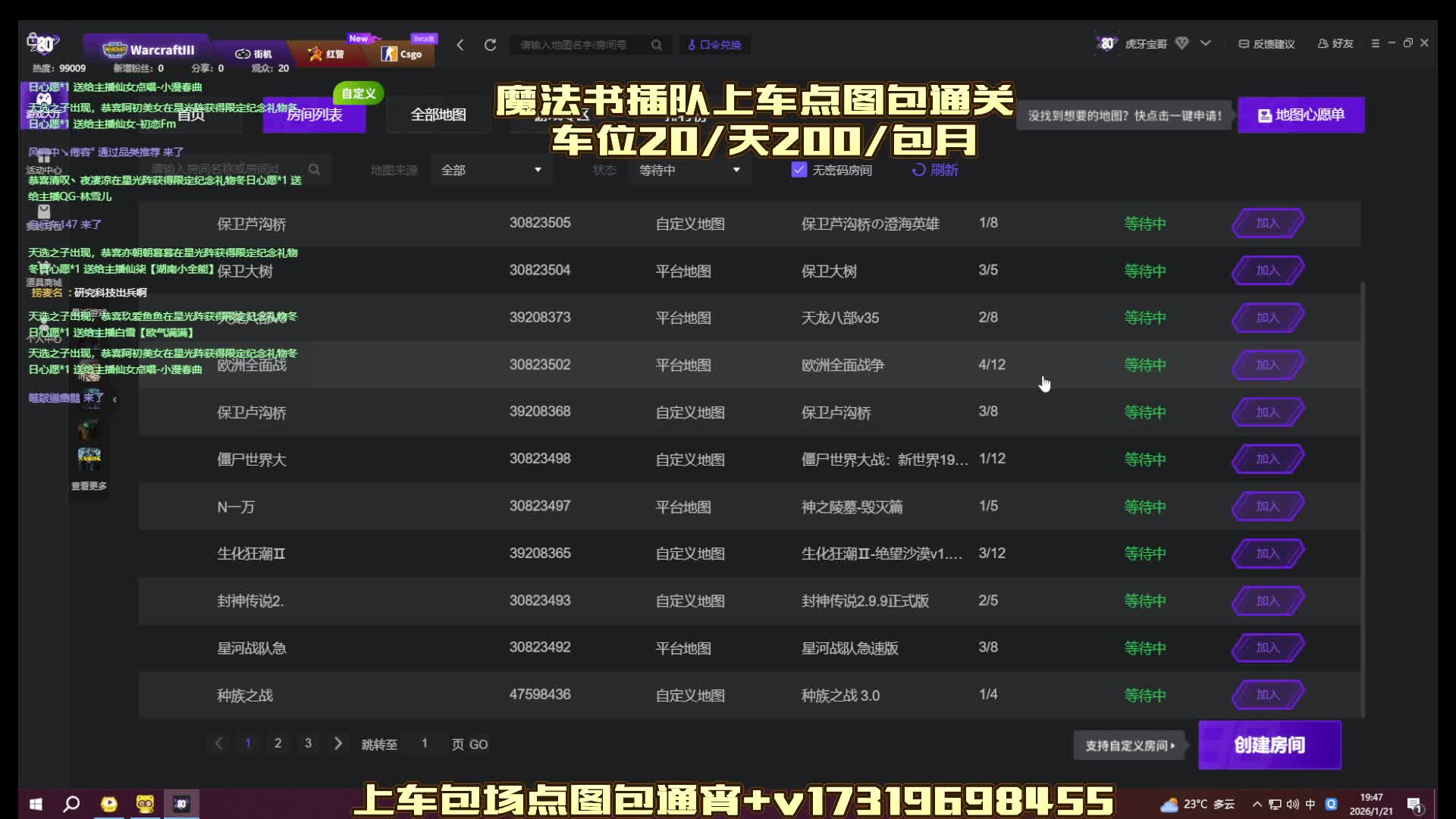Open the 地图心愿单 button
Image resolution: width=1456 pixels, height=819 pixels.
tap(1301, 115)
